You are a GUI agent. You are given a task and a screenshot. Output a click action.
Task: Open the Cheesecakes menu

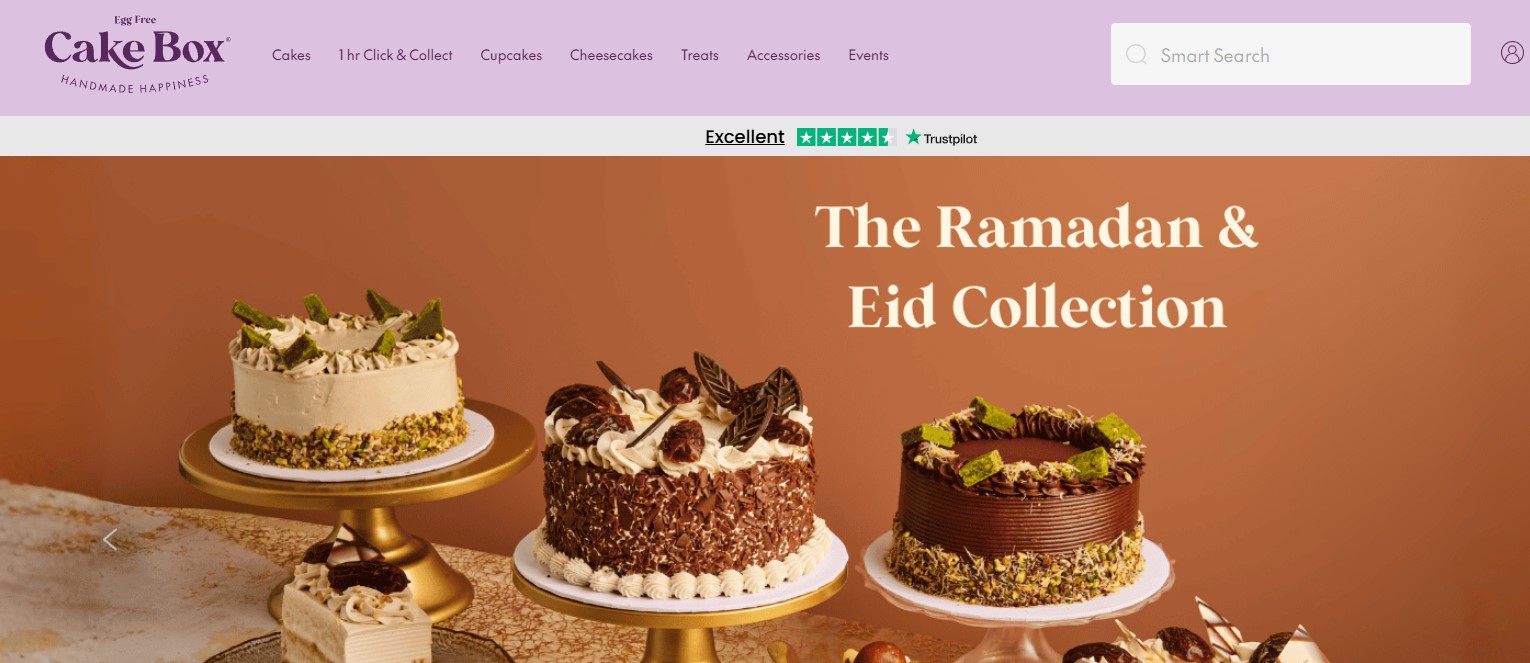pyautogui.click(x=611, y=55)
